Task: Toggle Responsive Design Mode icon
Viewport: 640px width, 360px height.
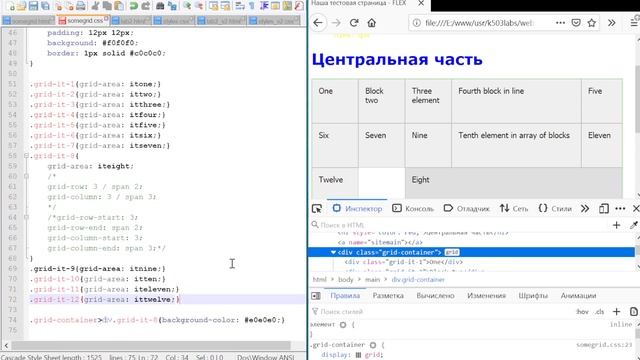Action: tap(604, 209)
